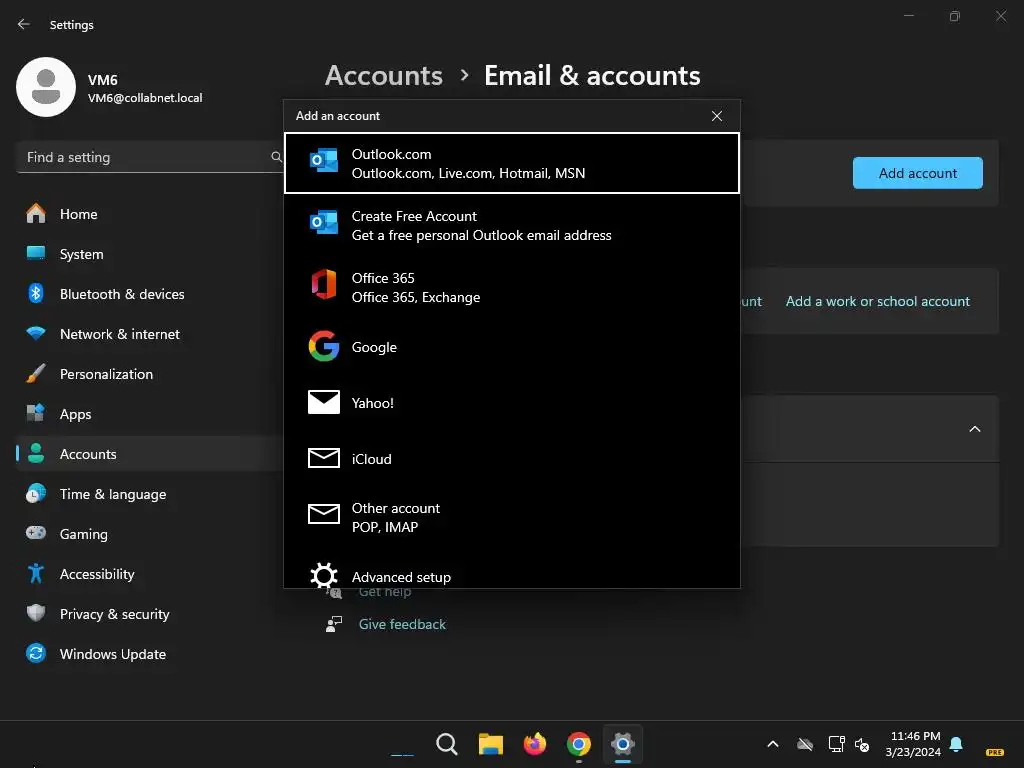Open Gaming settings category

pyautogui.click(x=150, y=534)
